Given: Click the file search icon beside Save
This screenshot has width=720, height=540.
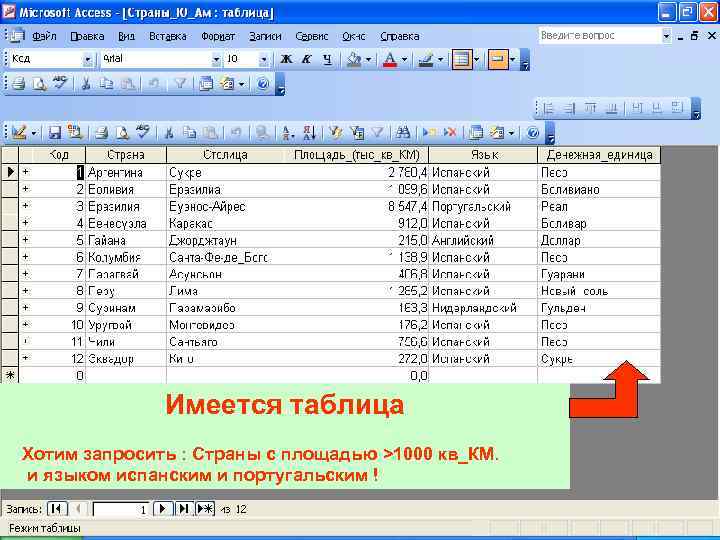Looking at the screenshot, I should [74, 133].
